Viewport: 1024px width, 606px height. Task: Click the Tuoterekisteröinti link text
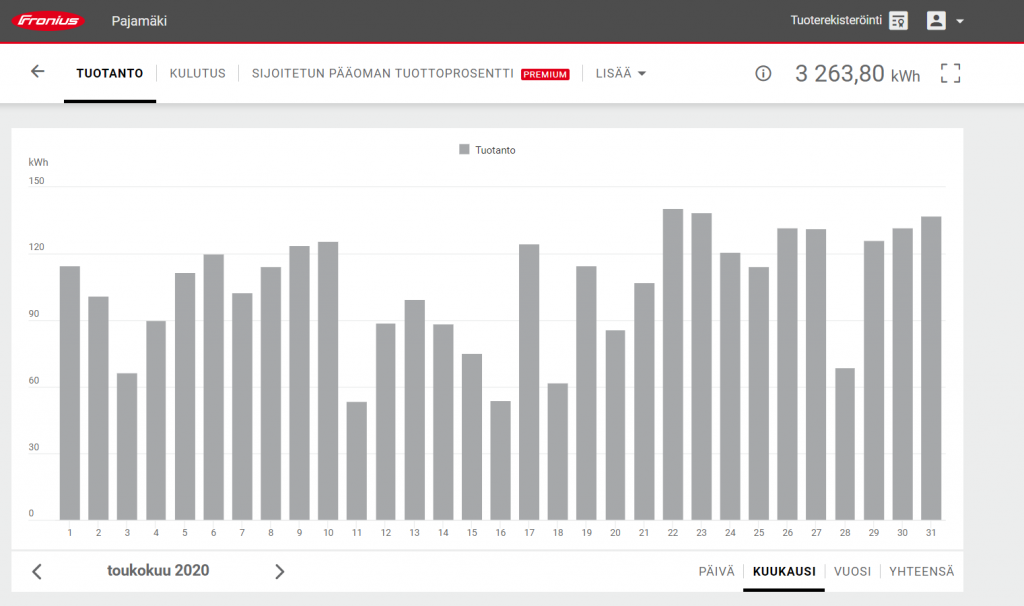[835, 21]
